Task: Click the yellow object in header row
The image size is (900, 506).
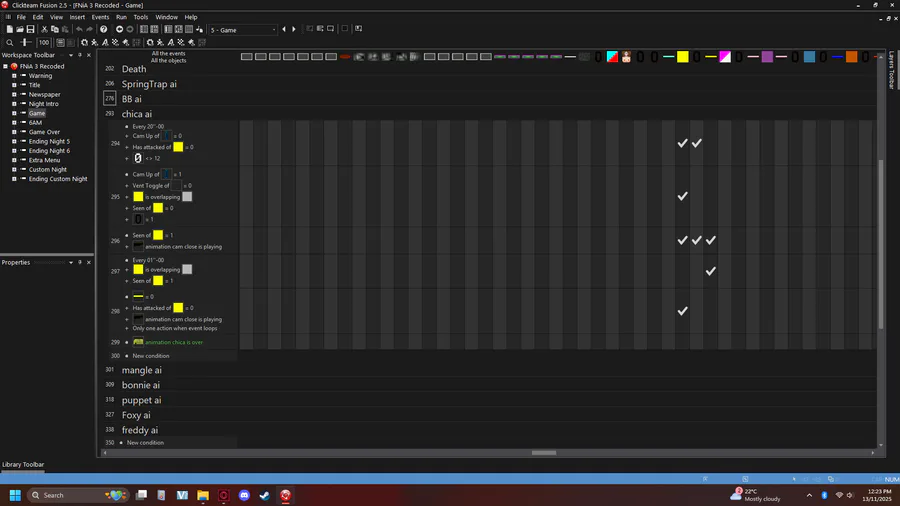Action: click(x=682, y=56)
